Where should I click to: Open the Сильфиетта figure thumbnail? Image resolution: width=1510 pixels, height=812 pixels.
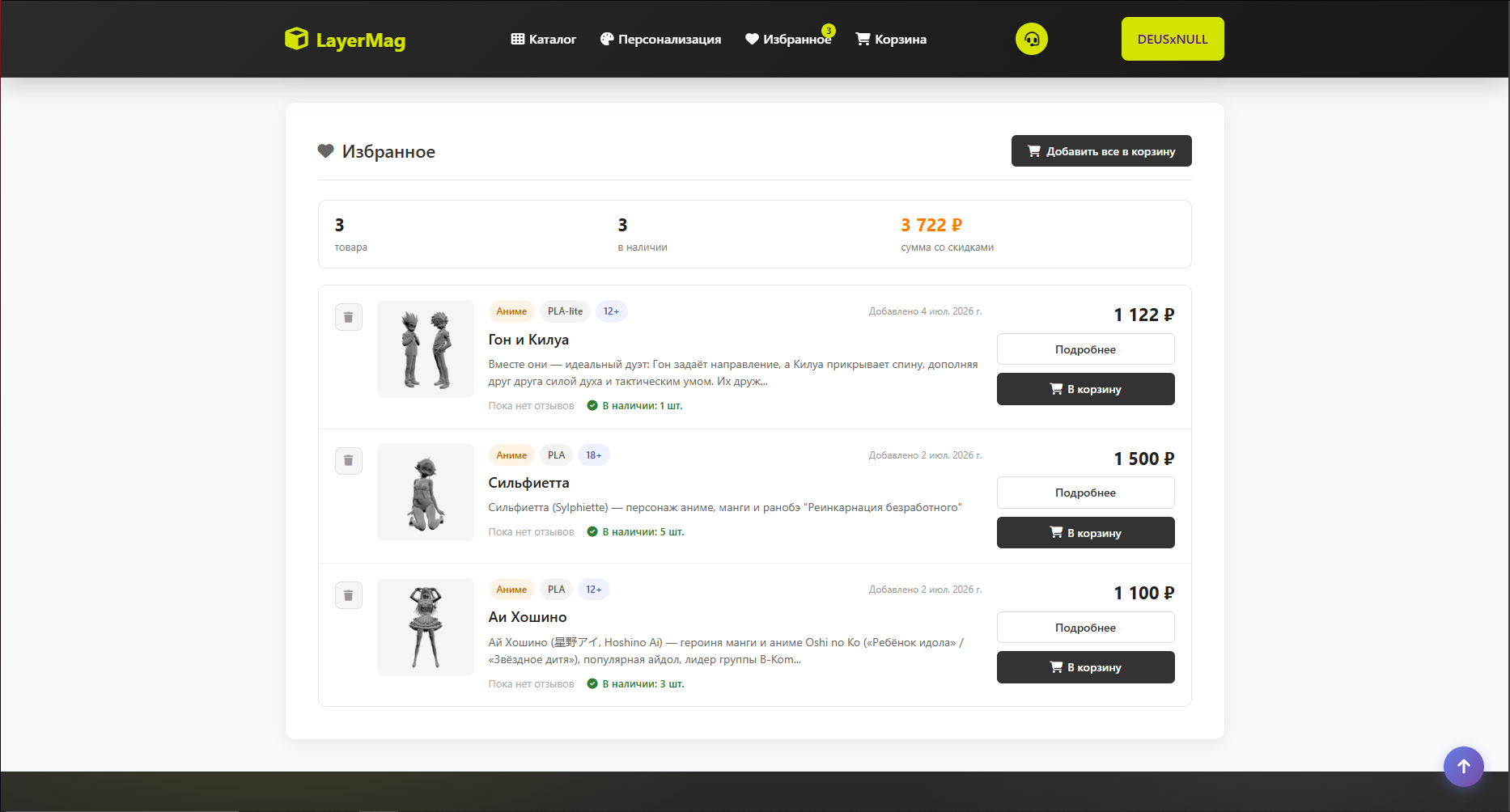(x=426, y=493)
